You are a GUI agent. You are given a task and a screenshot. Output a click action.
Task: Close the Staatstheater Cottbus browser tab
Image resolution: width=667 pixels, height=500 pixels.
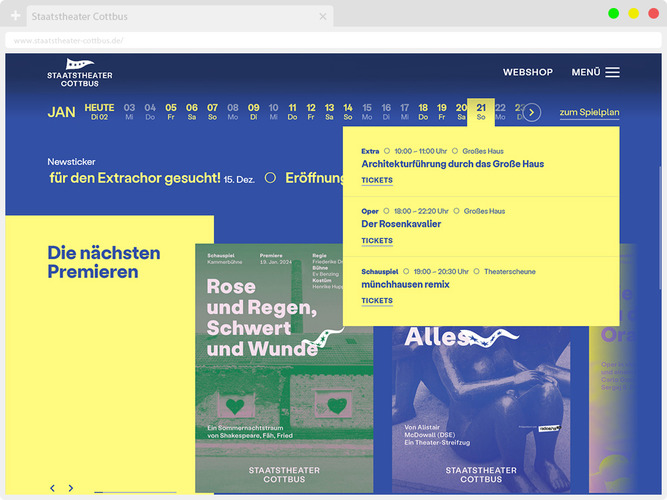pos(323,17)
